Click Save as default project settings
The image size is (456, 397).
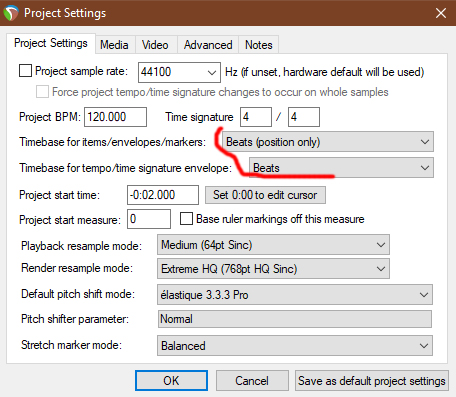pyautogui.click(x=372, y=381)
